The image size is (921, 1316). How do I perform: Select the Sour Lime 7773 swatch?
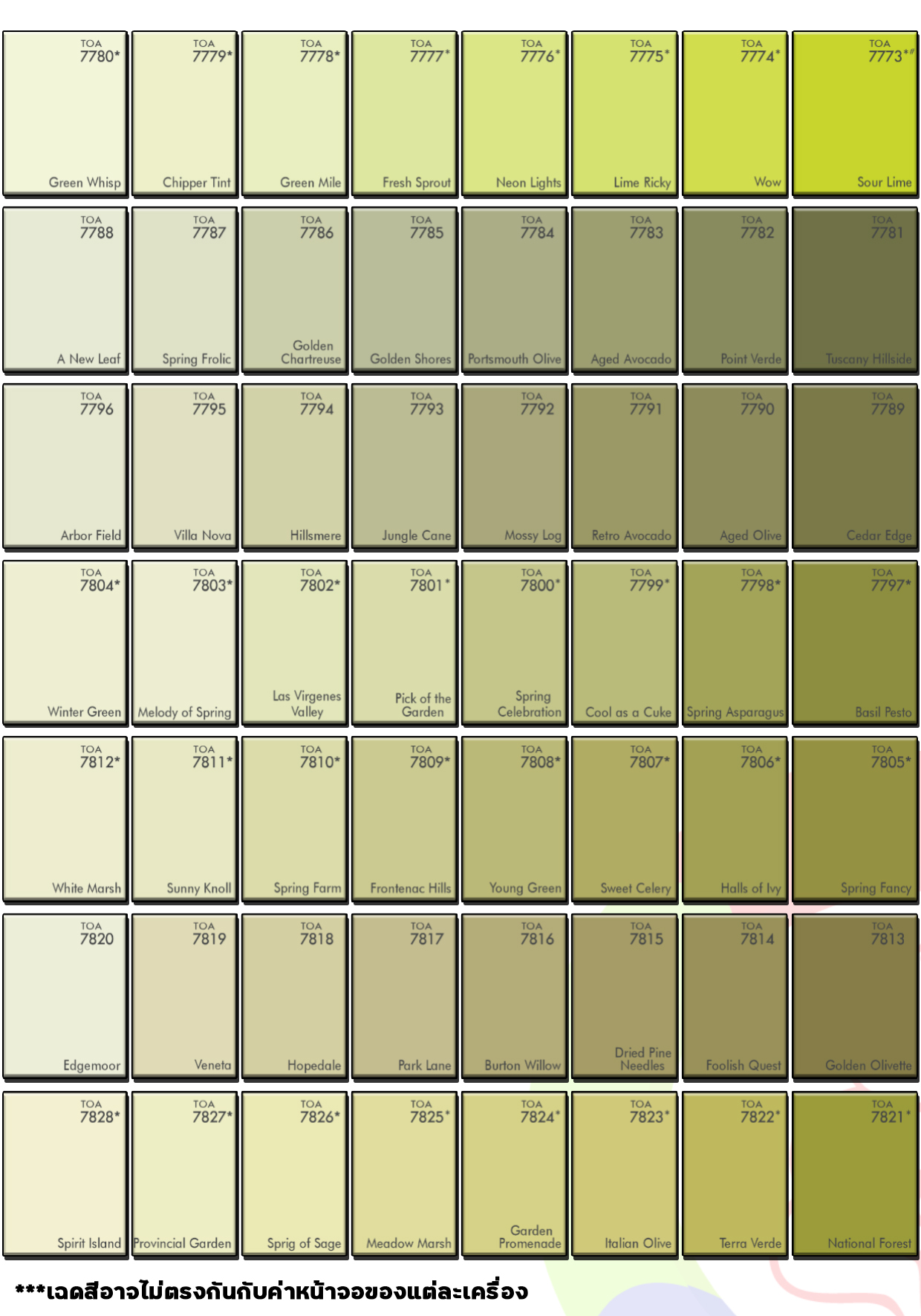point(855,114)
